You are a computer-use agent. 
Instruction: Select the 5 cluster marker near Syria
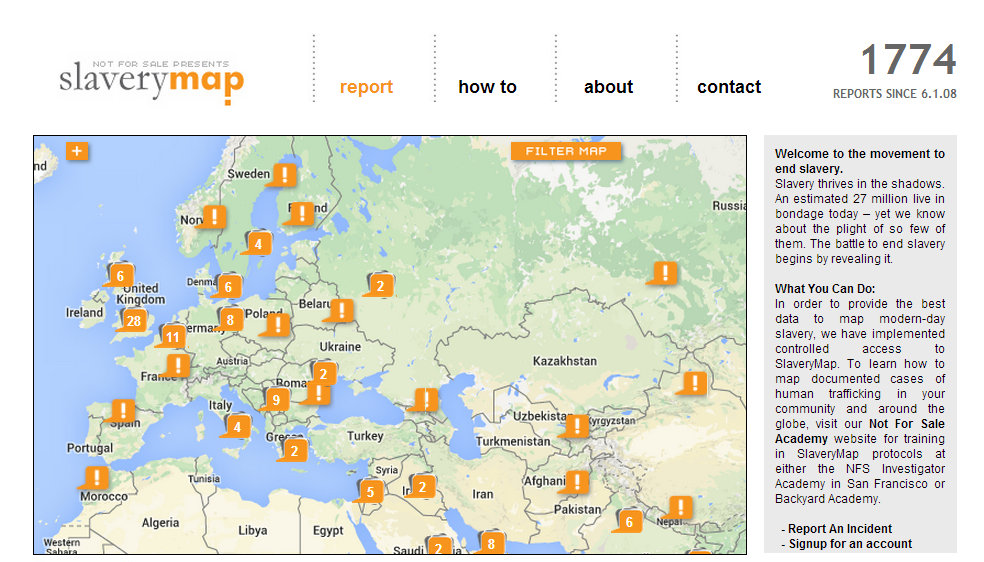coord(370,491)
